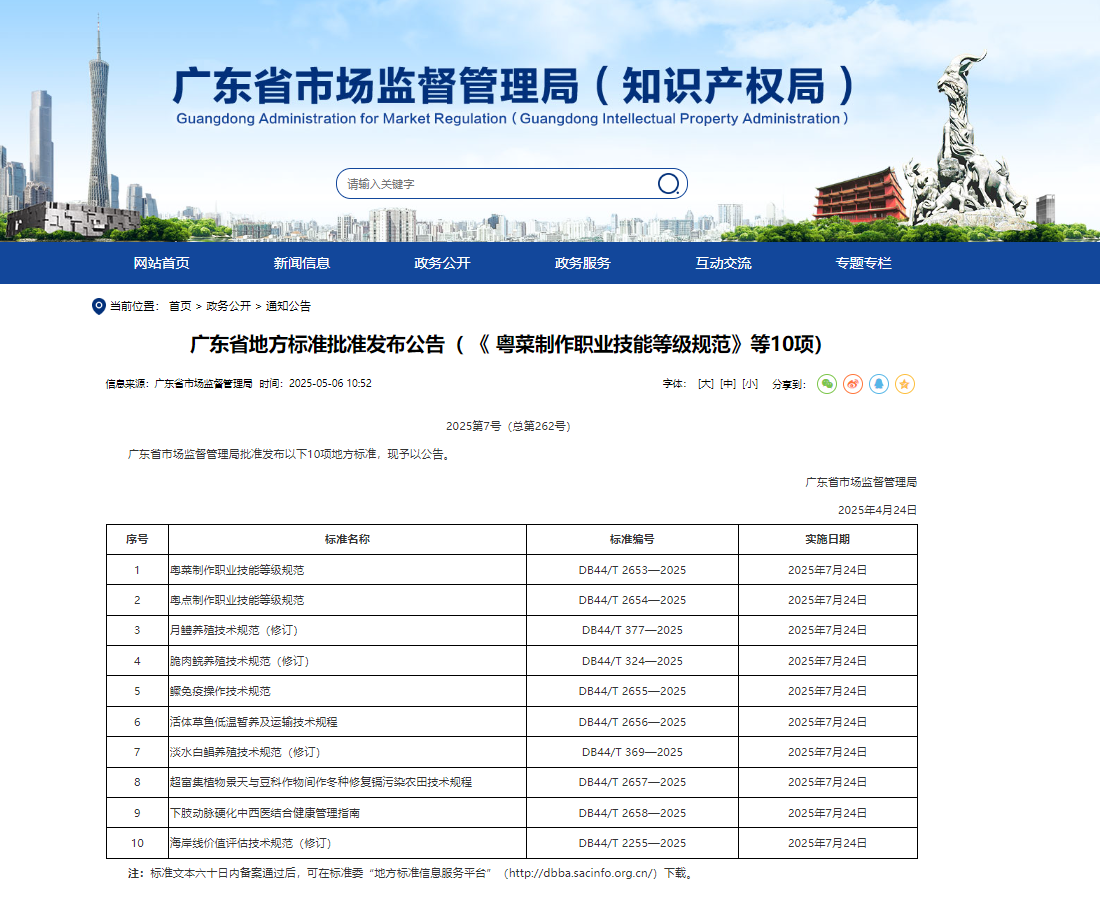
Task: Set font size to 中
Action: tap(728, 384)
